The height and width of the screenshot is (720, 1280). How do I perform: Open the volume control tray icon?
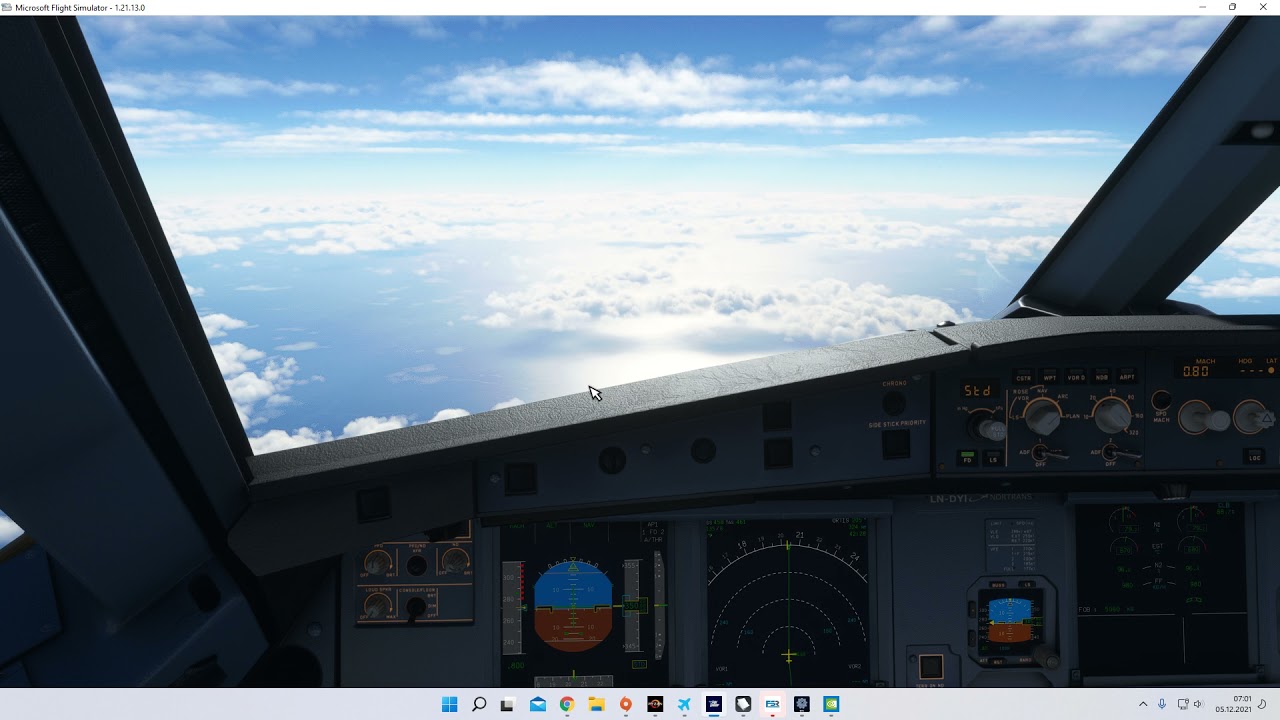pos(1198,704)
